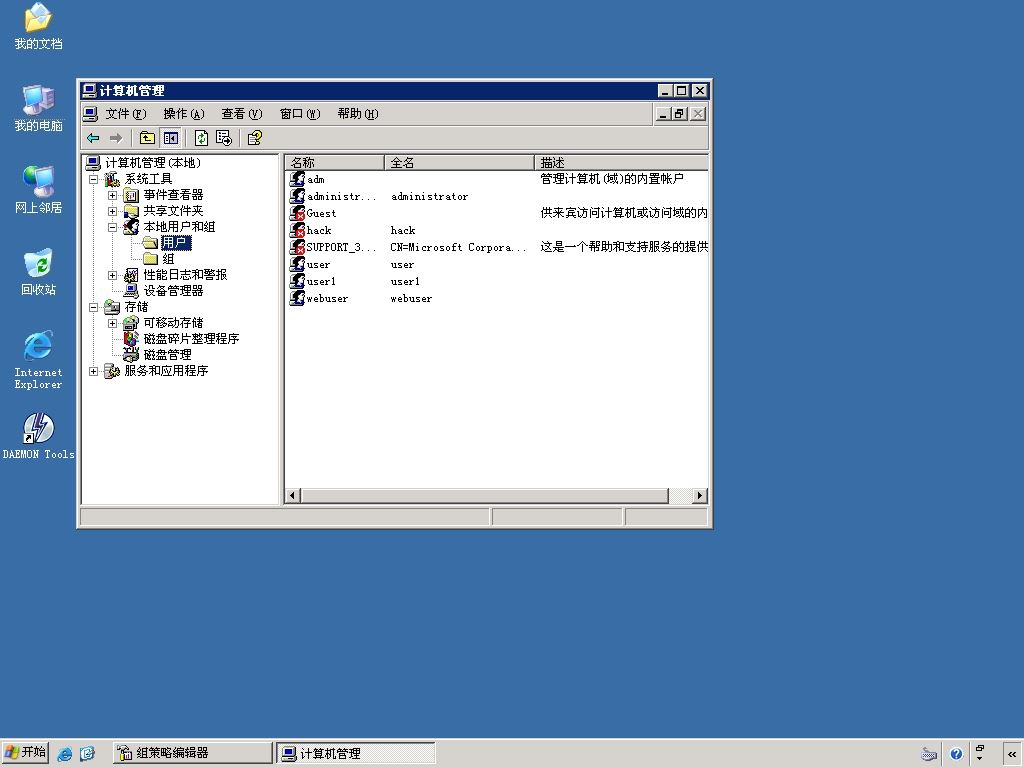Viewport: 1024px width, 768px height.
Task: Sort by 全名 column header
Action: point(460,162)
